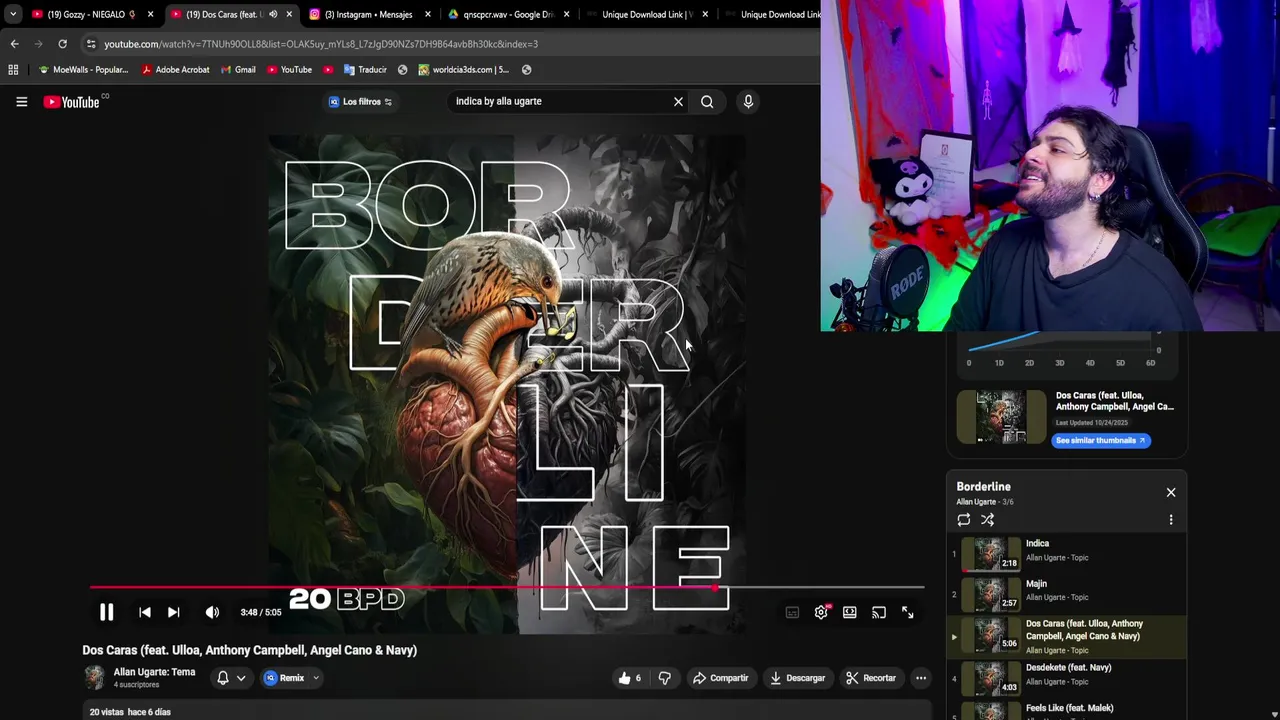The height and width of the screenshot is (720, 1280).
Task: Open the apps grid in bookmarks bar
Action: coord(13,70)
